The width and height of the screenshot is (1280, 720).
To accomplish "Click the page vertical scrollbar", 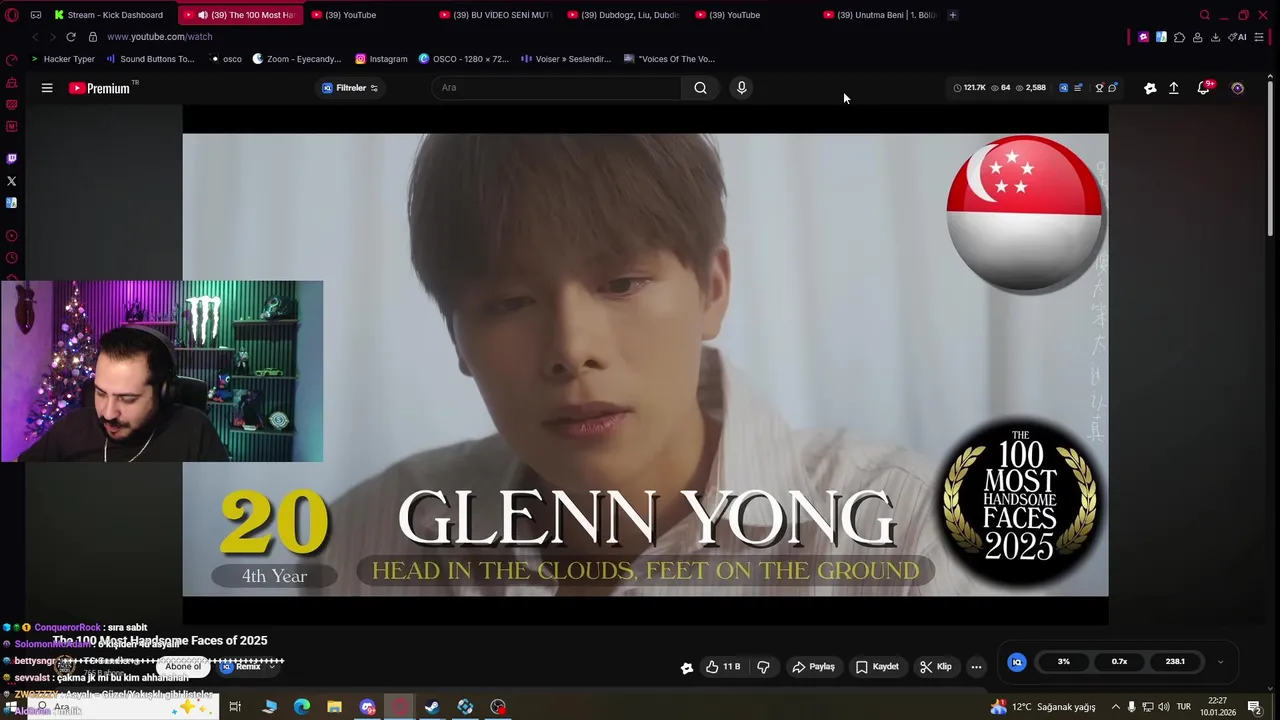I will coord(1271,157).
